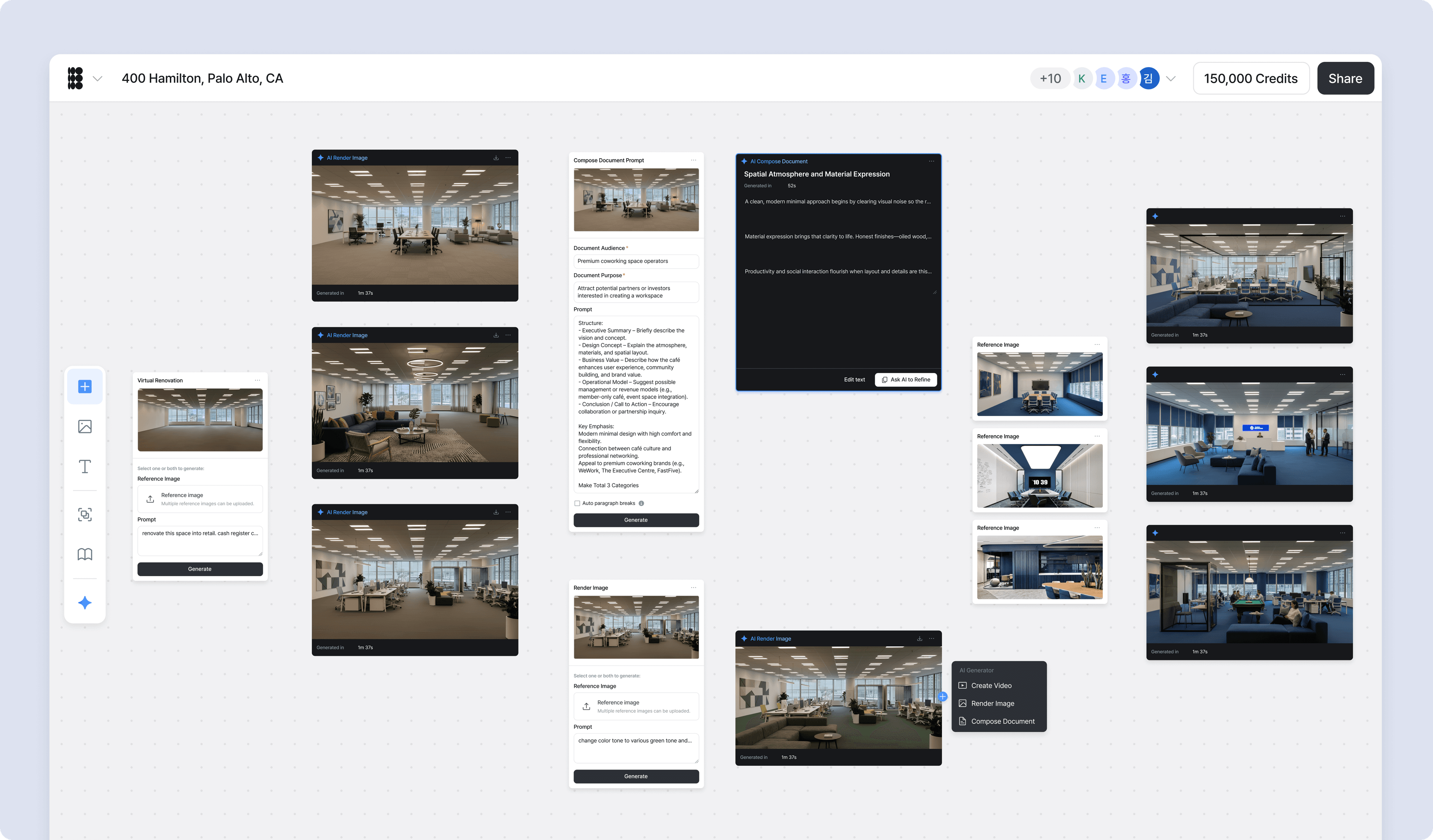Click Generate in Virtual Renovation card
This screenshot has width=1433, height=840.
click(x=200, y=569)
